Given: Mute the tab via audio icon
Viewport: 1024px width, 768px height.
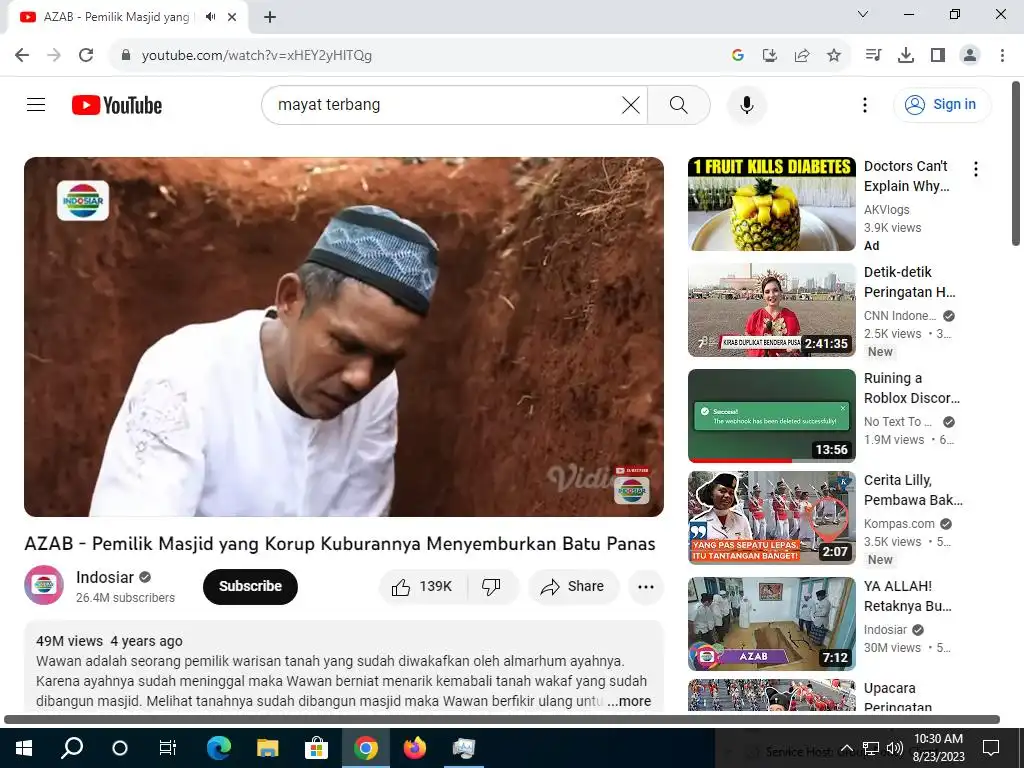Looking at the screenshot, I should click(210, 17).
